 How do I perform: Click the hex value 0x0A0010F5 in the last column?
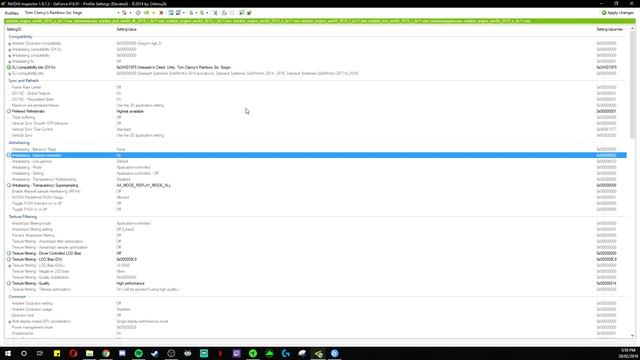tap(607, 67)
